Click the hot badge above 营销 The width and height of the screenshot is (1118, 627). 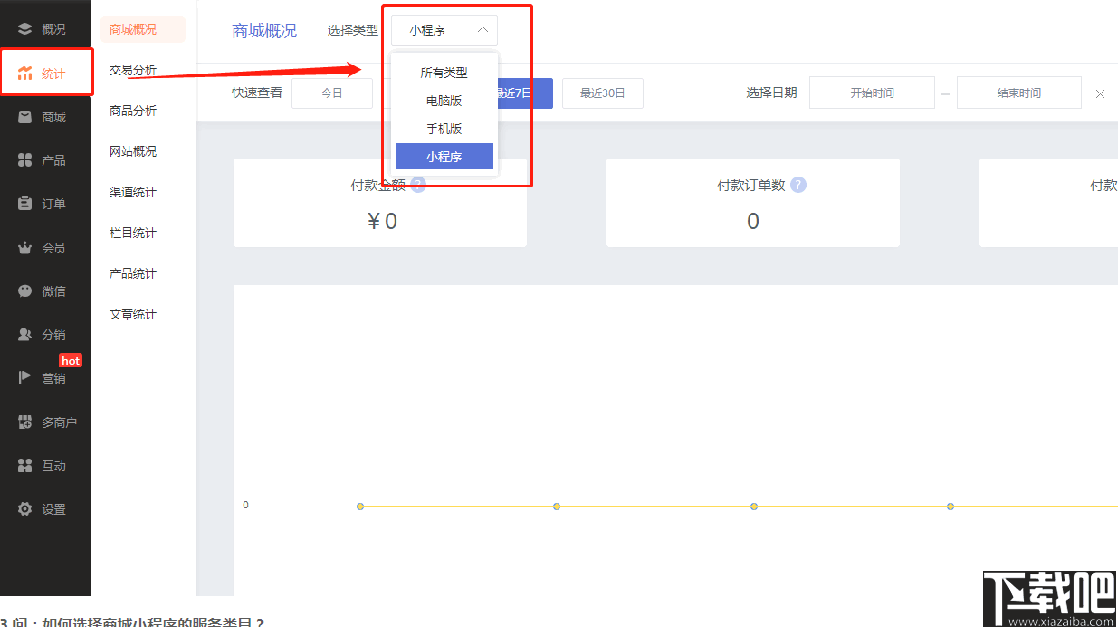click(x=71, y=361)
